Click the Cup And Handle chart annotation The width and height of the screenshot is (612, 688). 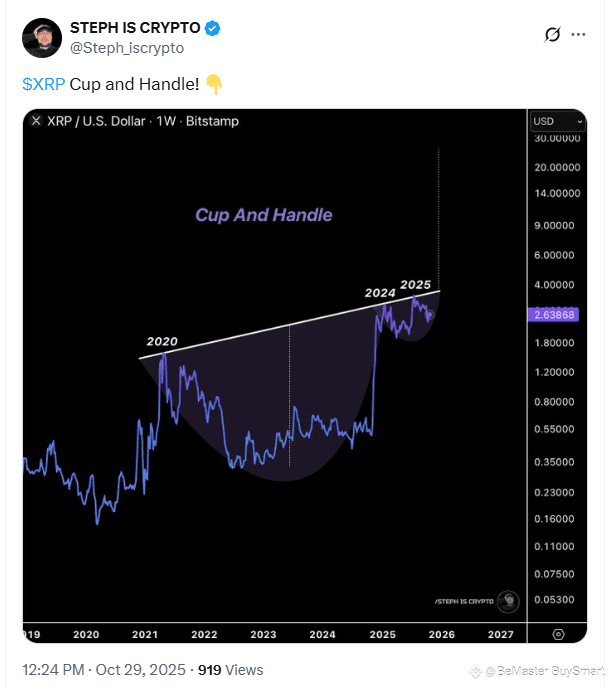pos(263,215)
